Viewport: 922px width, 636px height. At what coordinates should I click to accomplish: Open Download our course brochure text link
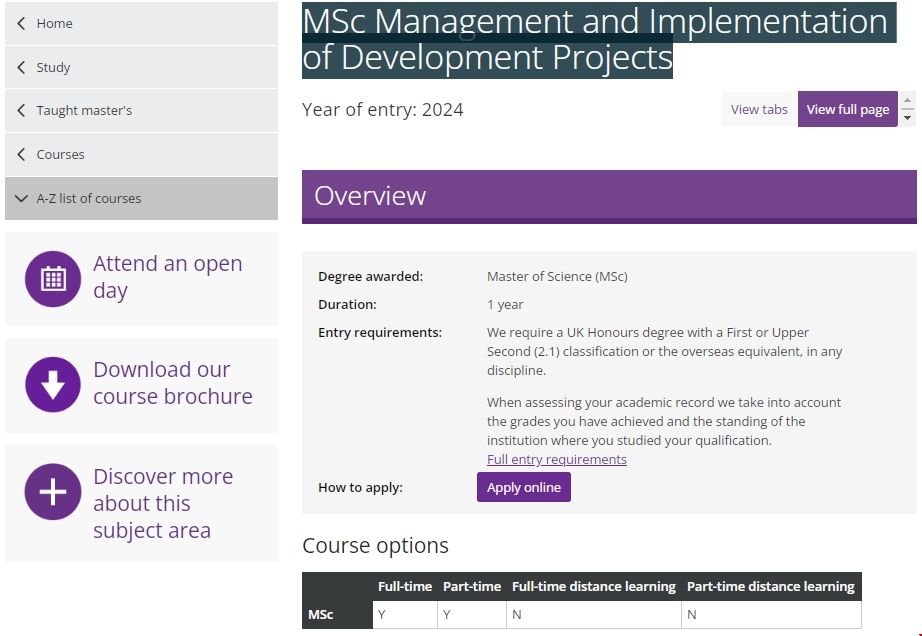pyautogui.click(x=172, y=383)
